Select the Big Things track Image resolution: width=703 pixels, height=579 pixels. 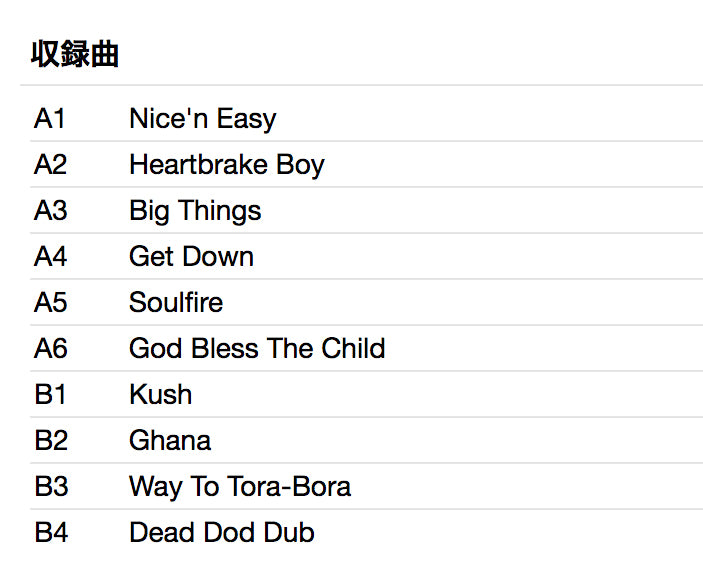195,211
